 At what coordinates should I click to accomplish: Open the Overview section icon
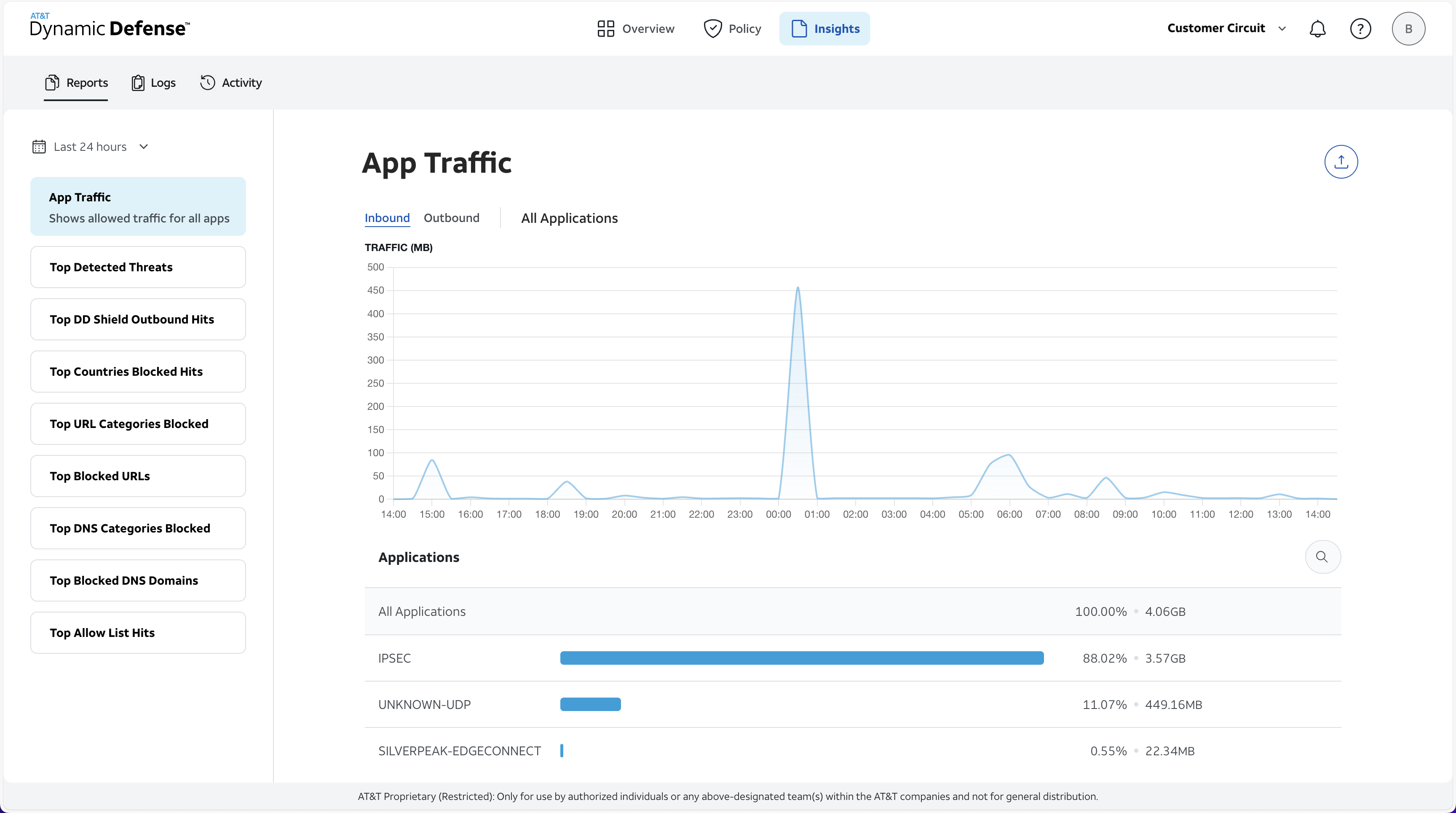(605, 28)
